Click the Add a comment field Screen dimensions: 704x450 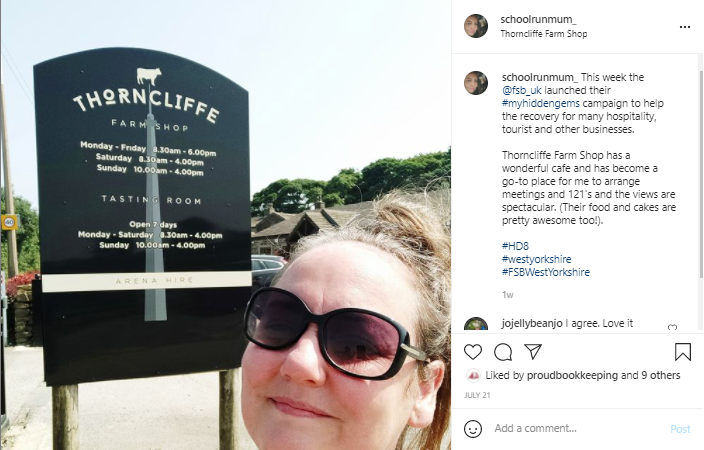577,428
